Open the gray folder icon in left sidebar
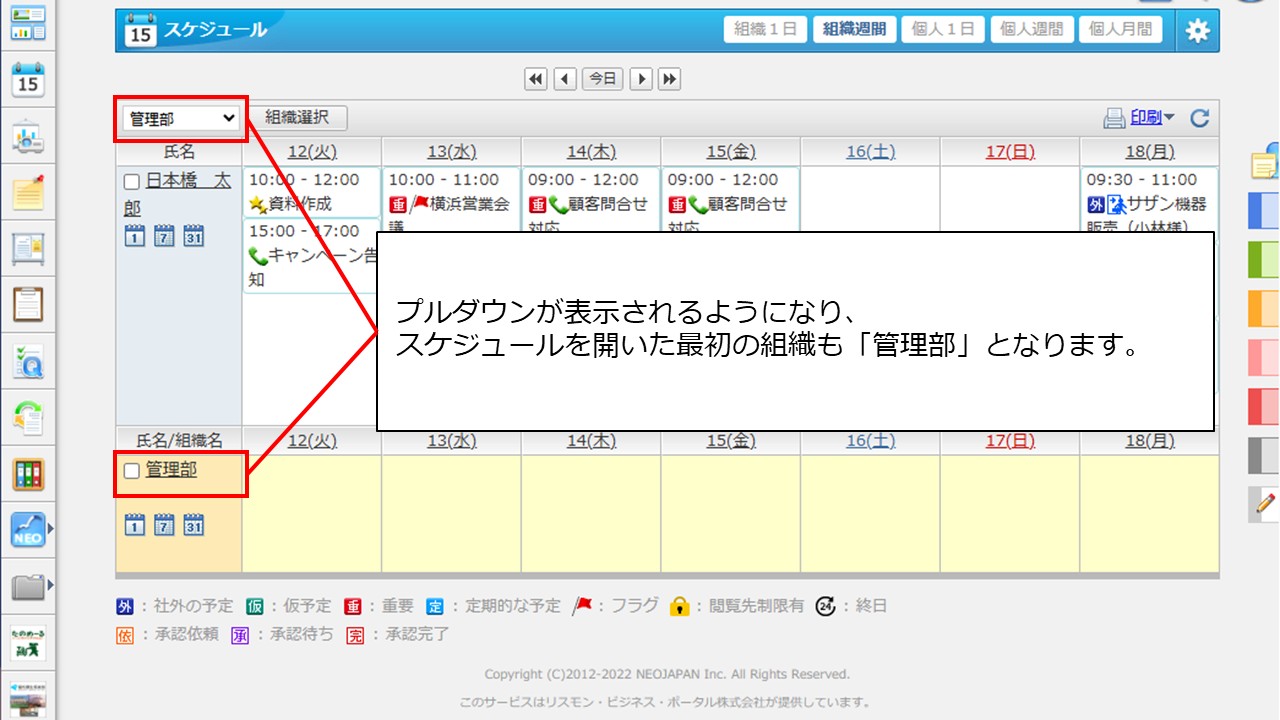 pyautogui.click(x=28, y=586)
